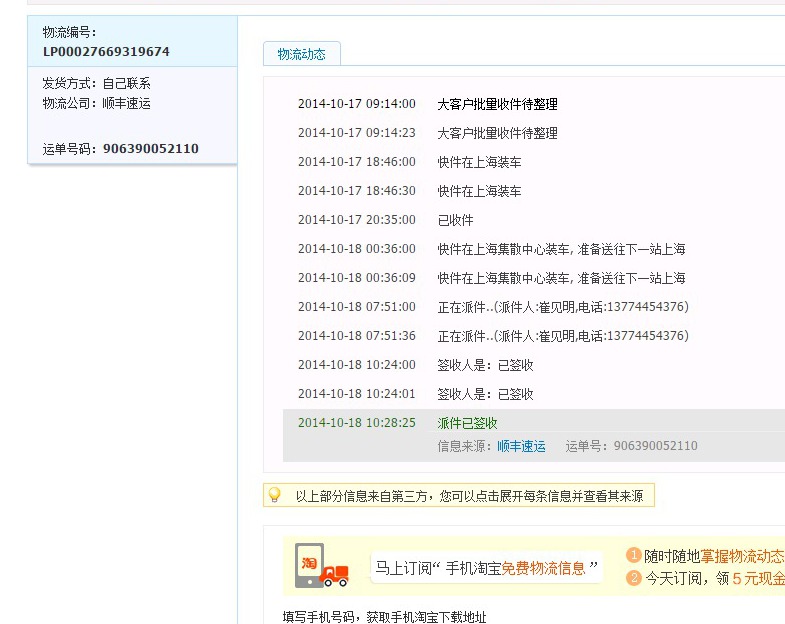Click the 马上订阅 手机淘宝免费物流信息 banner
Image resolution: width=785 pixels, height=624 pixels.
click(x=486, y=568)
